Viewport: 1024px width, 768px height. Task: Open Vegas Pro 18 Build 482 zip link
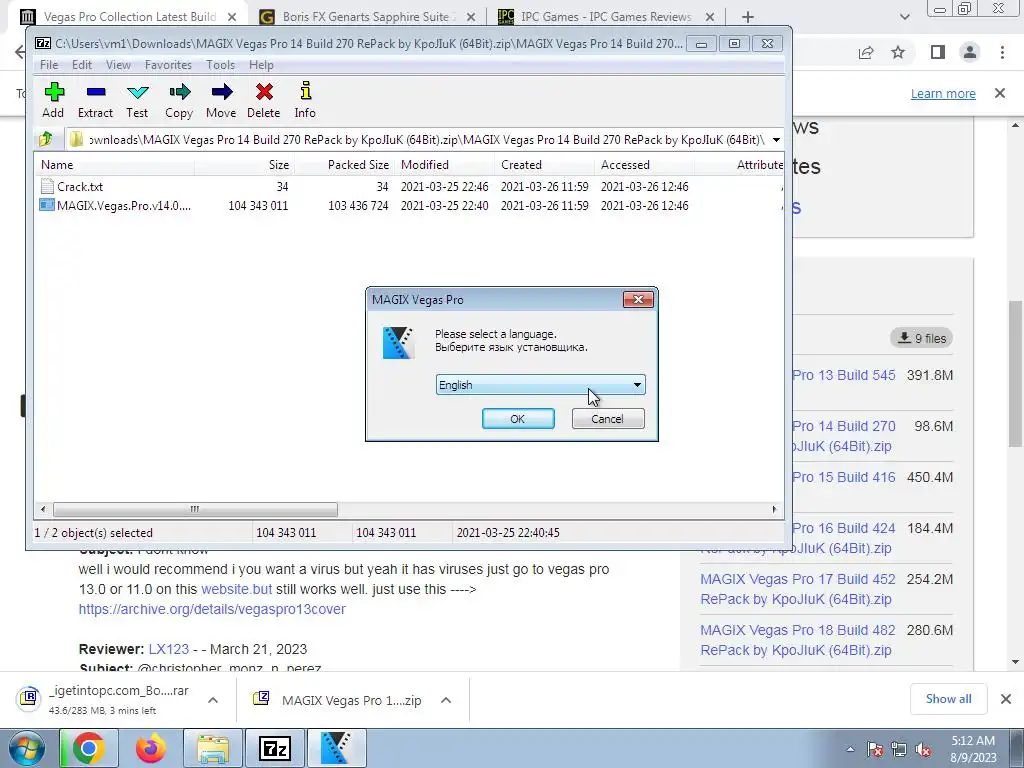click(798, 640)
